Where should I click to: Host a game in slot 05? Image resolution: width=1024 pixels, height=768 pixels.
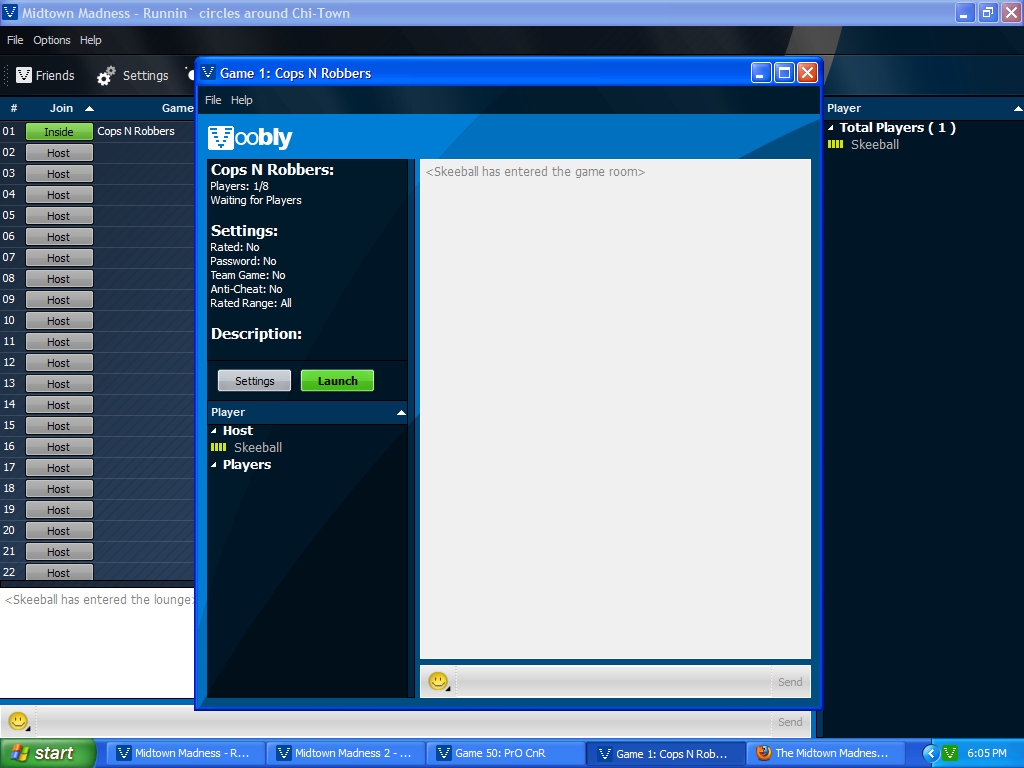[x=59, y=216]
